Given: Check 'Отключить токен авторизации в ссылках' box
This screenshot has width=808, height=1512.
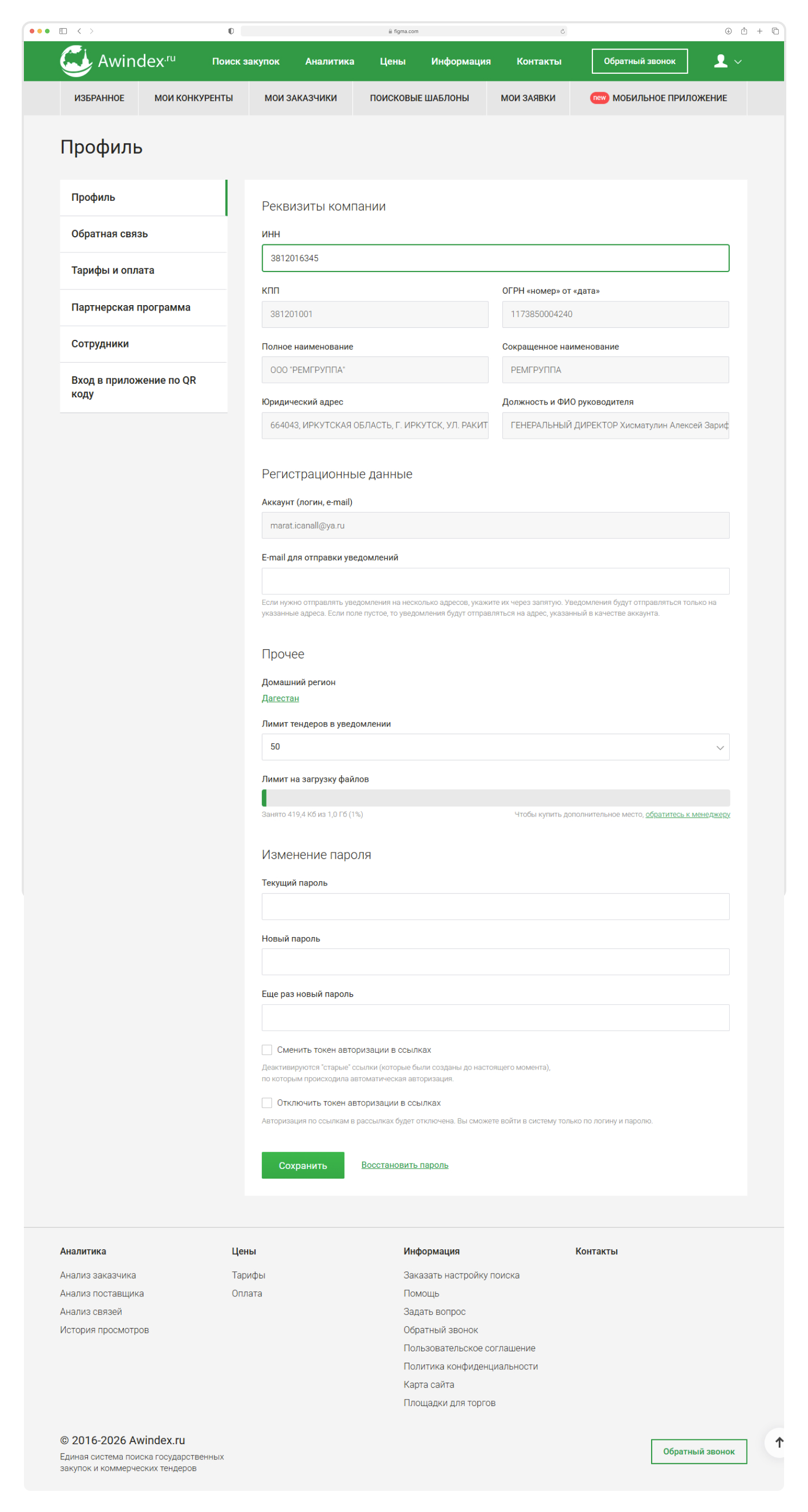Looking at the screenshot, I should coord(267,1103).
